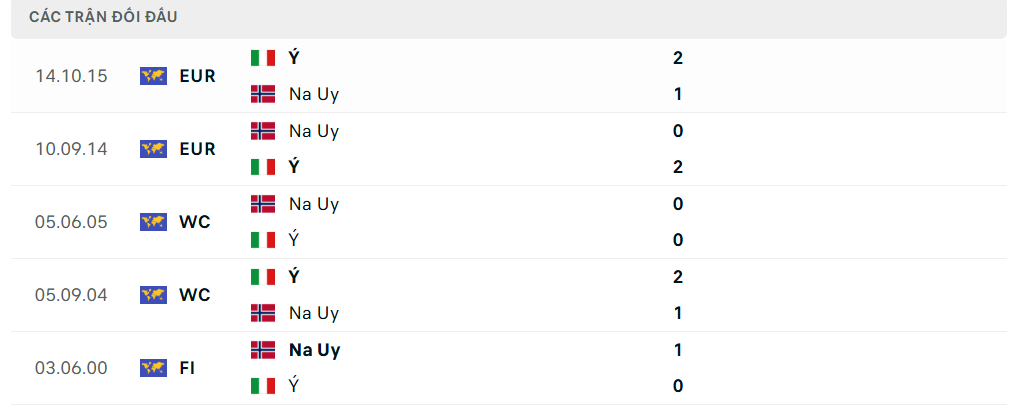The image size is (1016, 409).
Task: Click the world map icon beside 03.06.00
Action: pyautogui.click(x=154, y=368)
